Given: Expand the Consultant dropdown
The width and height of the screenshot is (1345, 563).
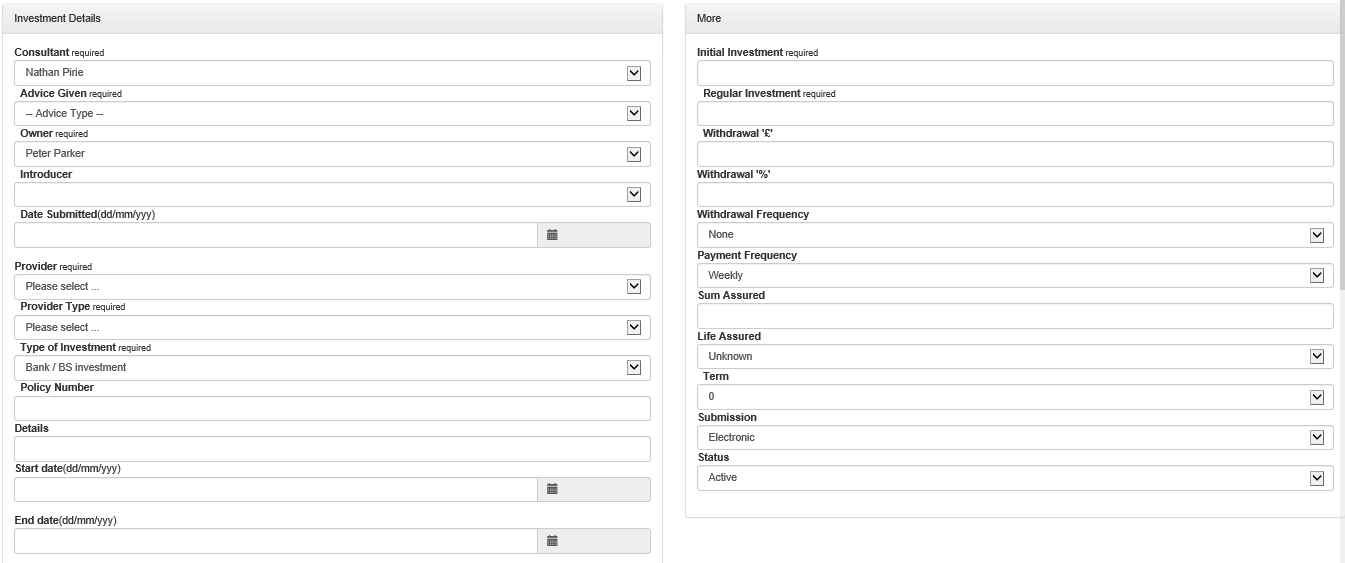Looking at the screenshot, I should click(332, 73).
